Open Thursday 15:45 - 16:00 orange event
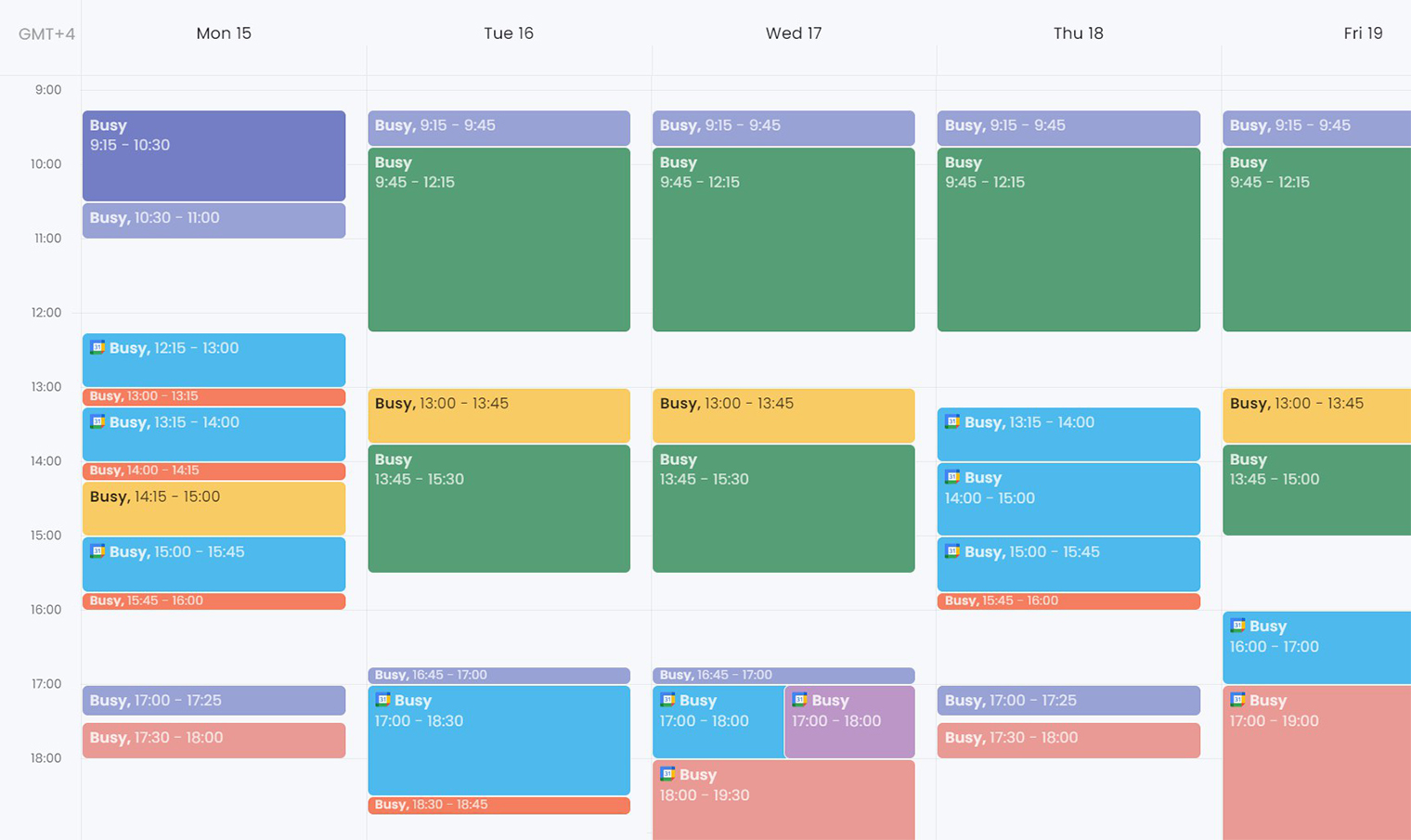The height and width of the screenshot is (840, 1411). pos(1068,601)
